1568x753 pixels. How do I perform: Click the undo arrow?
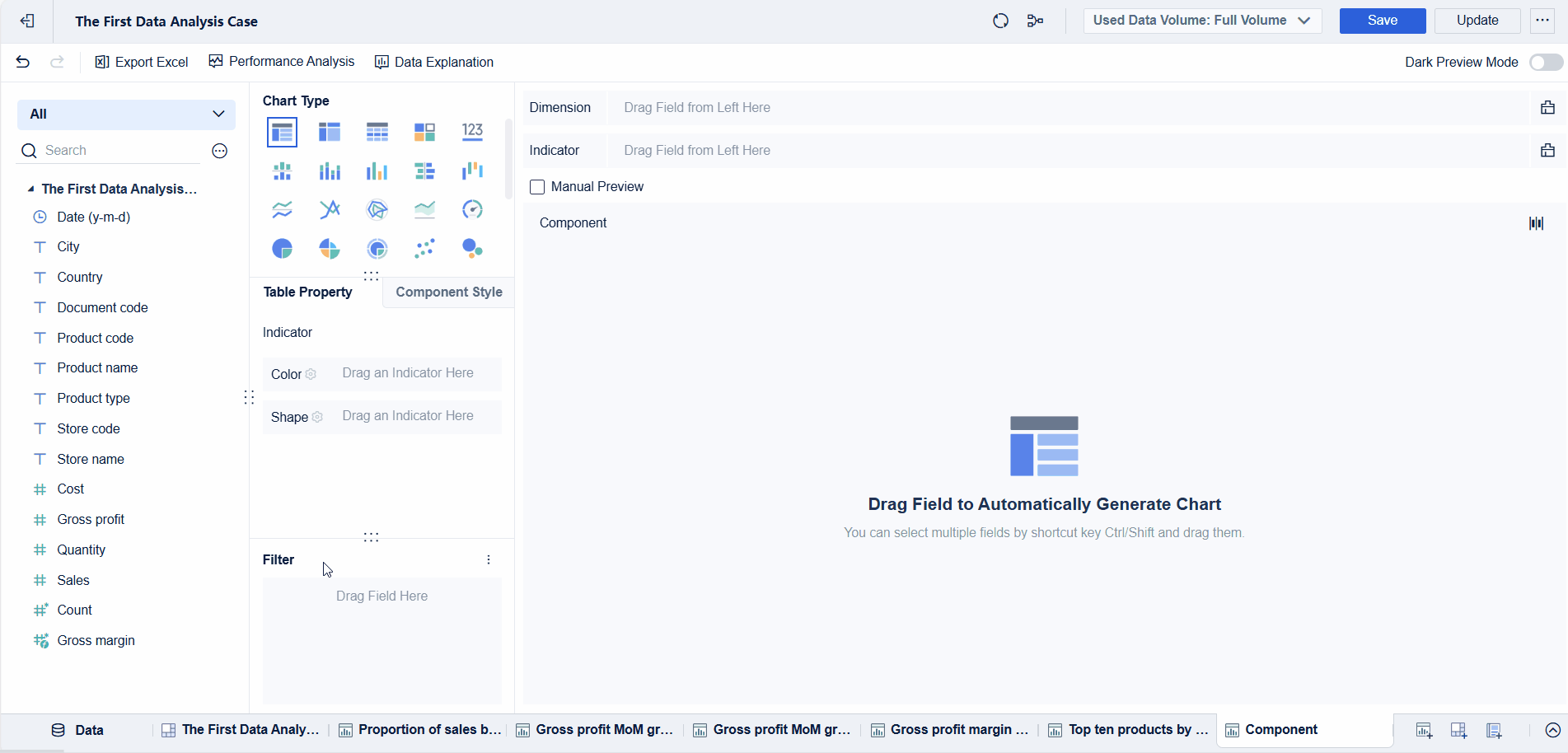pyautogui.click(x=23, y=62)
